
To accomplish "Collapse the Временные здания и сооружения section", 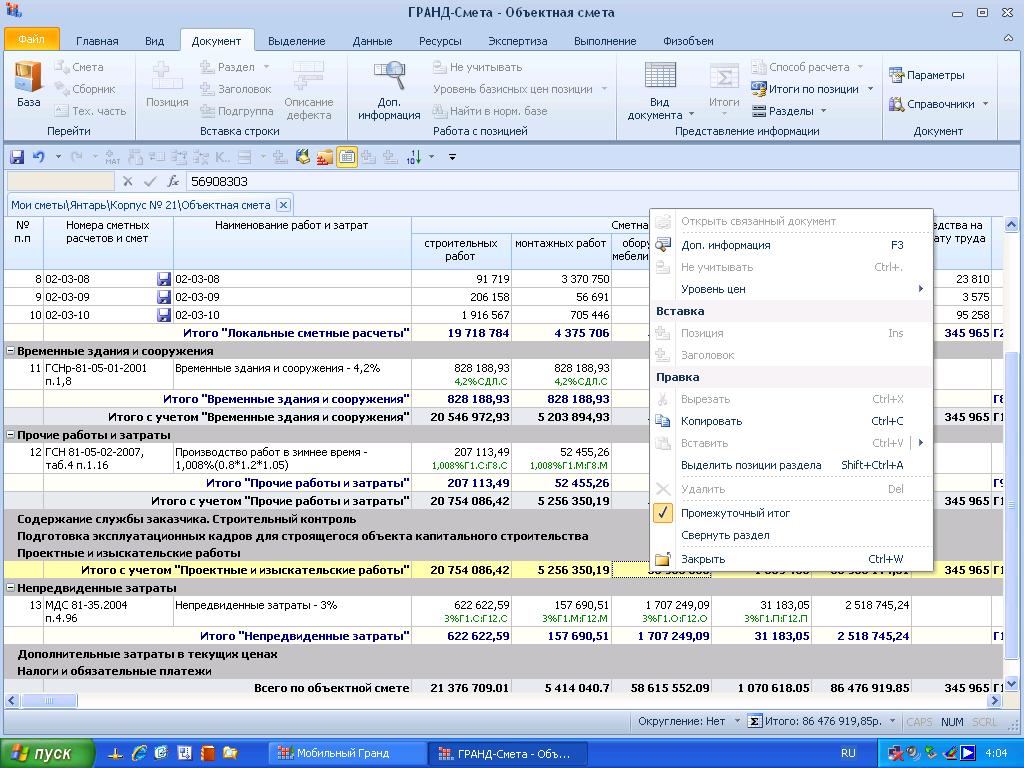I will (x=11, y=351).
